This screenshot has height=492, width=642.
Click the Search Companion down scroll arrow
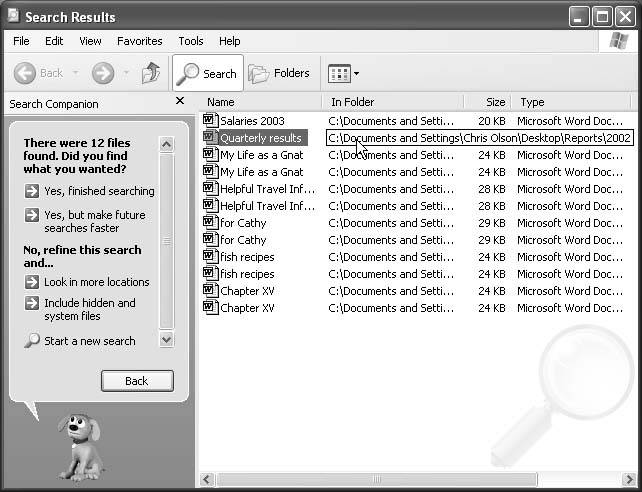click(166, 340)
